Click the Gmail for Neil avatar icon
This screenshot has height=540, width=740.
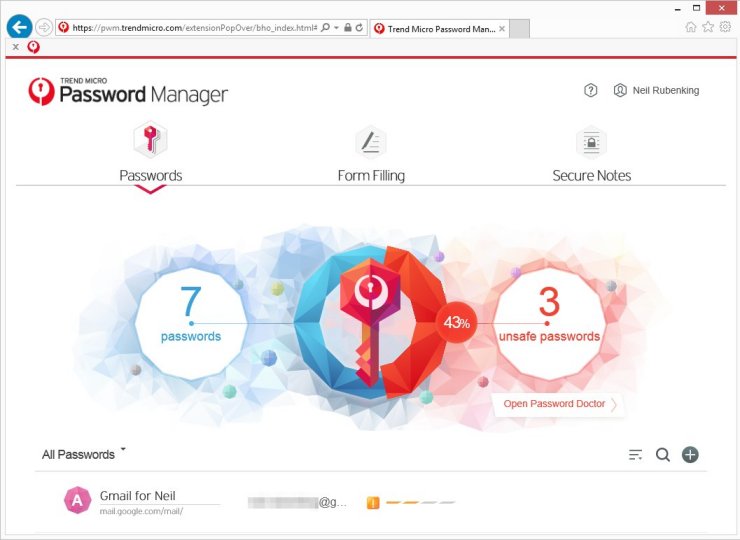(x=77, y=500)
